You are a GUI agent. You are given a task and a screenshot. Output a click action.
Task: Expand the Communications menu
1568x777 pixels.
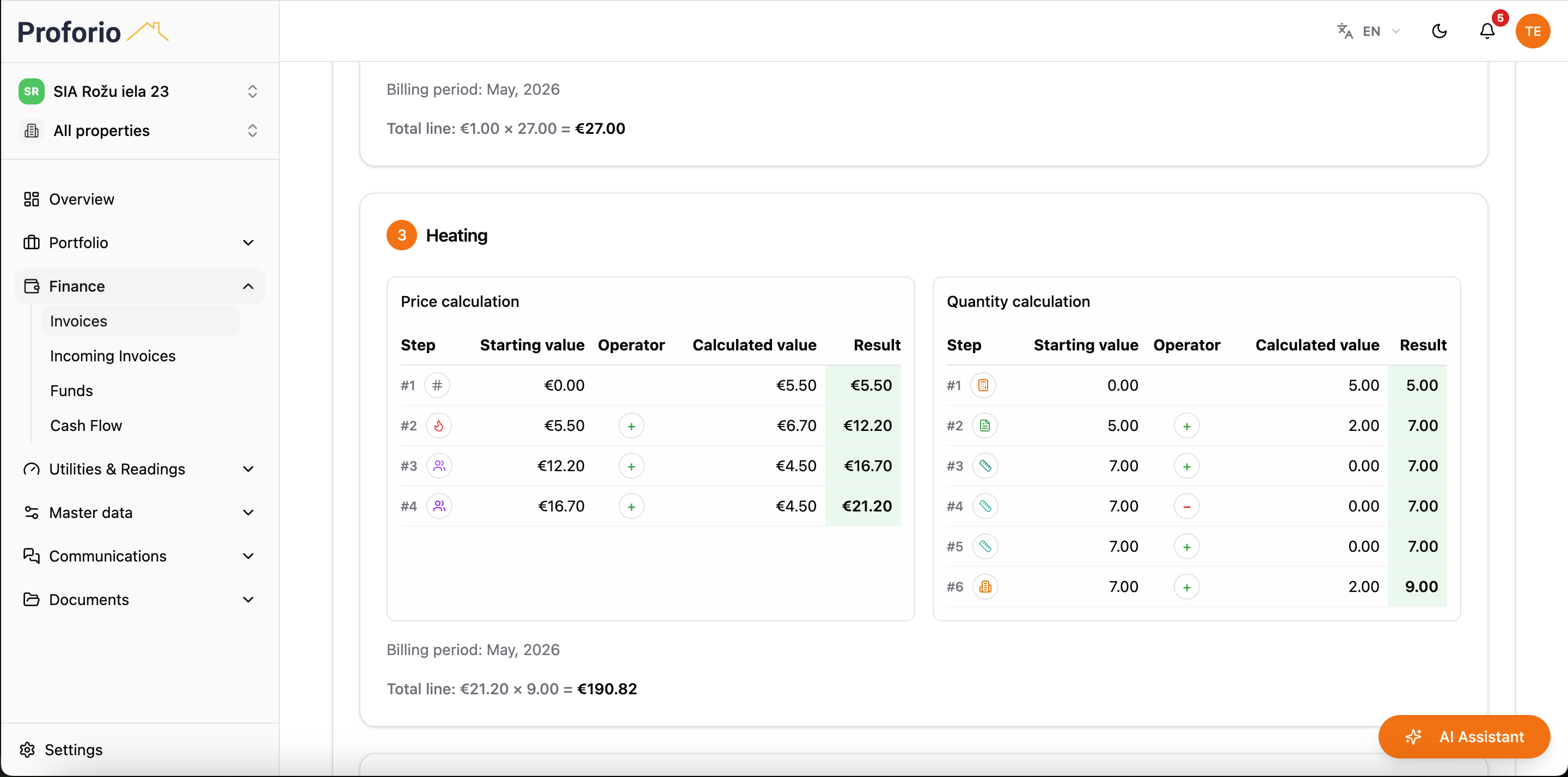[139, 556]
